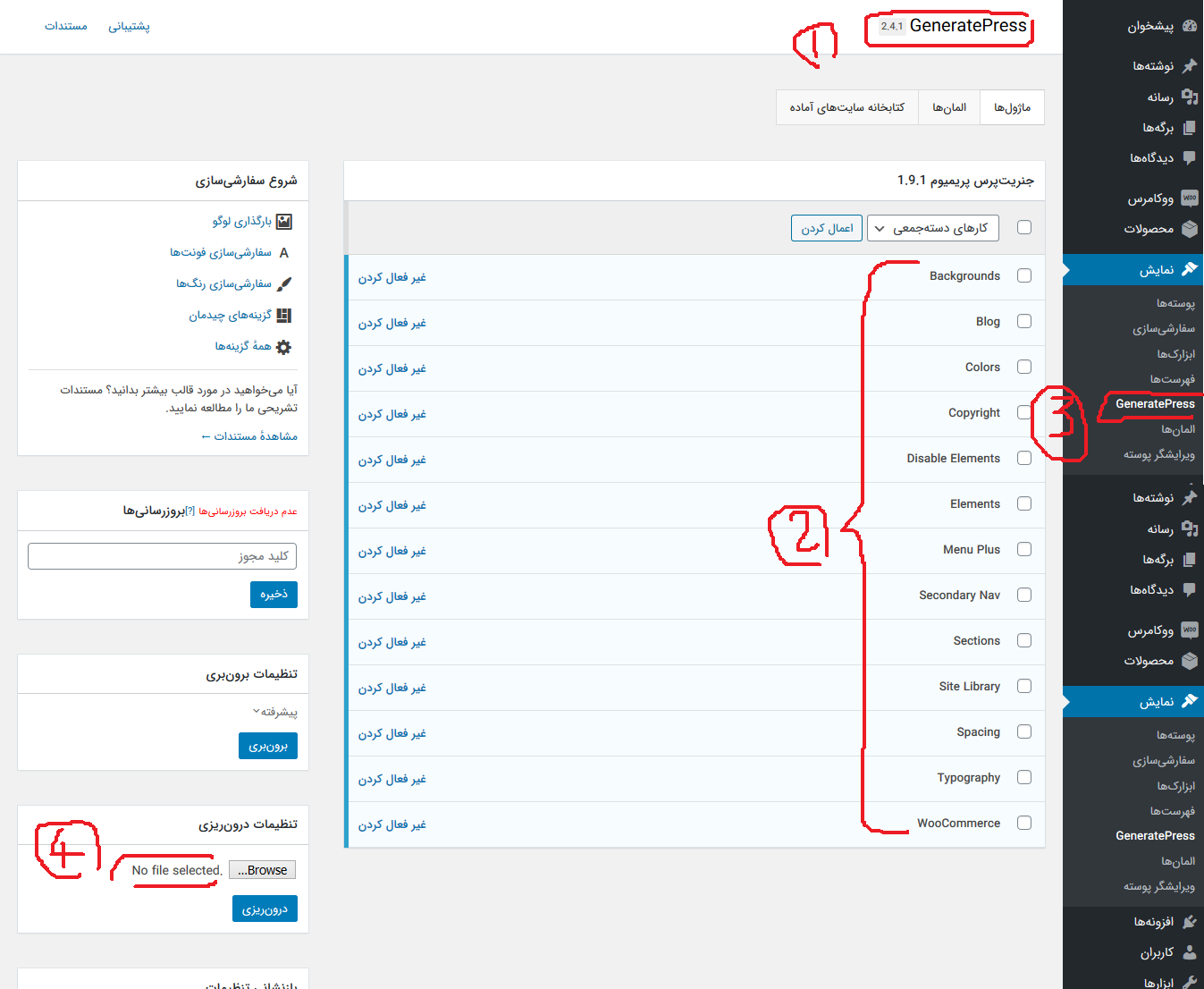Click the box icon of محصولات in the upper sidebar copy
This screenshot has height=989, width=1204.
pos(1189,229)
